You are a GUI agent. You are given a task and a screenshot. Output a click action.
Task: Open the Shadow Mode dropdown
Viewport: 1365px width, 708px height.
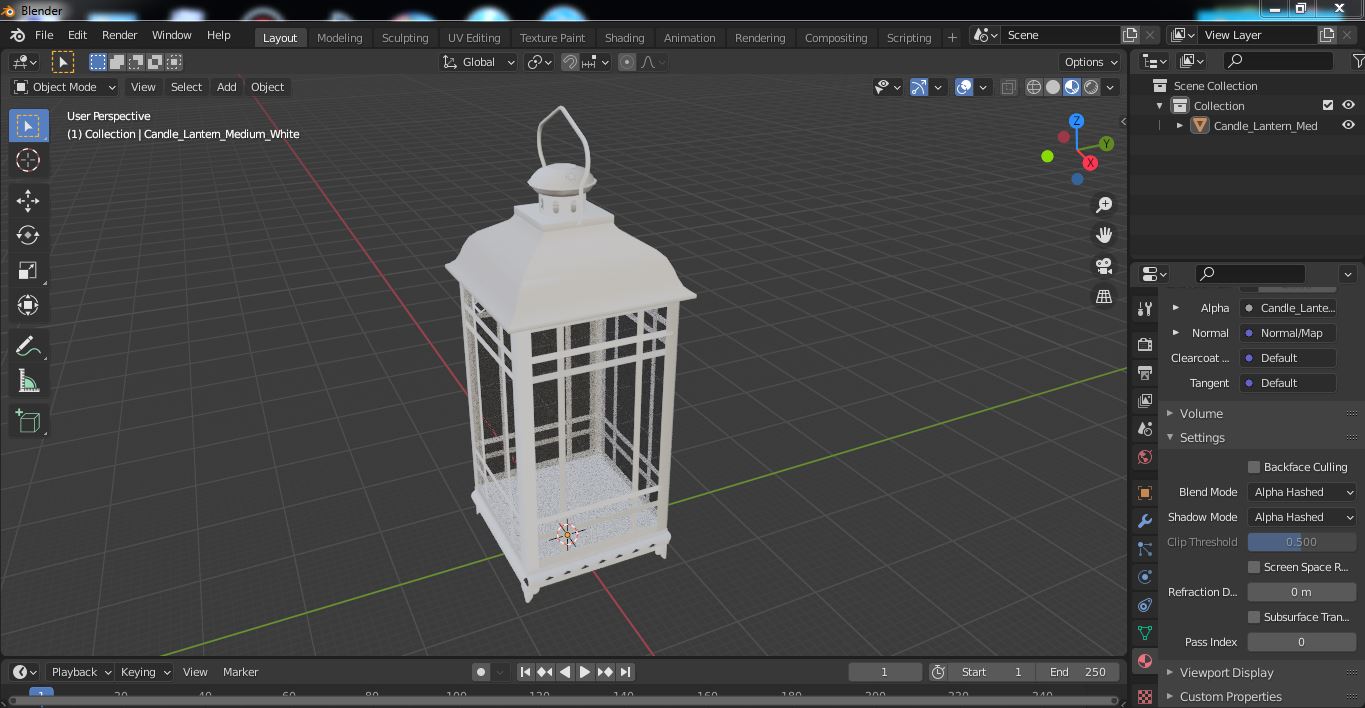[1302, 517]
